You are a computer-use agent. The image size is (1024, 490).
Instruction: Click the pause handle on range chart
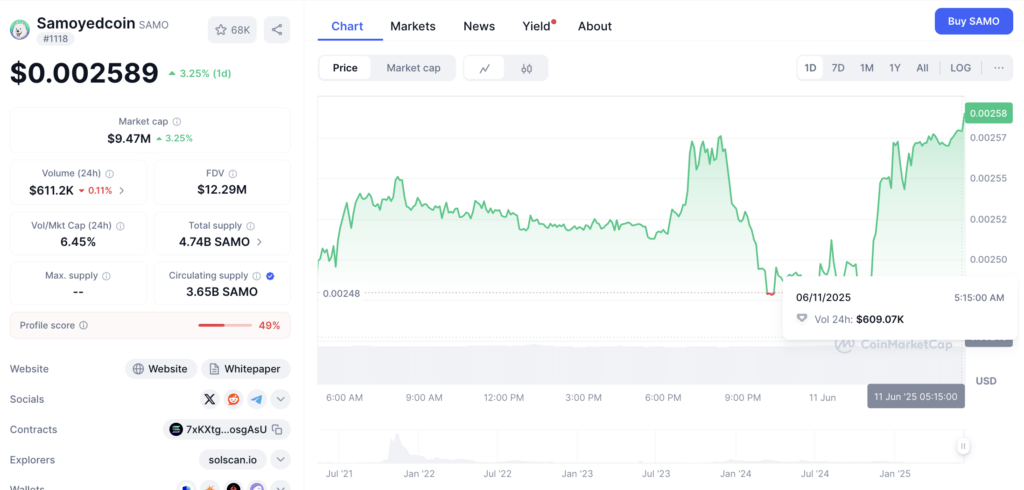tap(963, 446)
